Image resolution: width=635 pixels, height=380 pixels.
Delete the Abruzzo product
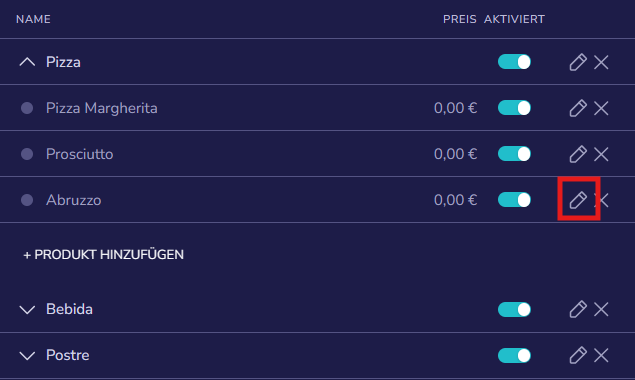point(603,200)
